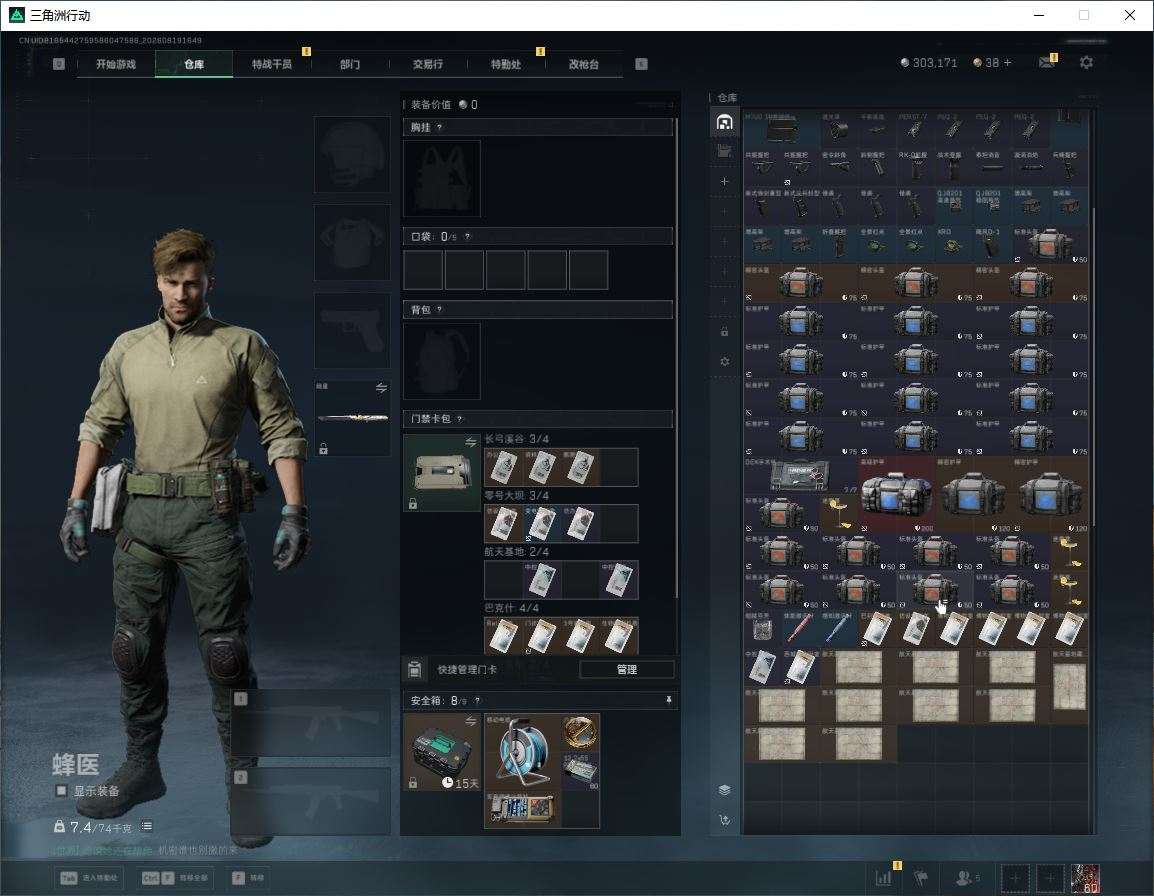Toggle the 显示装备 checkbox

[62, 791]
